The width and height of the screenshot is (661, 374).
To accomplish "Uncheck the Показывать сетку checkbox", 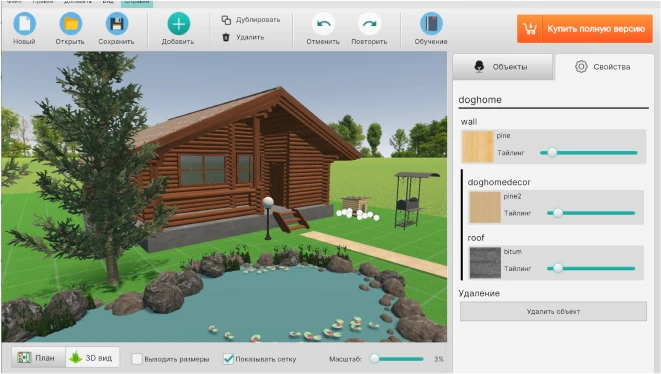I will 228,359.
